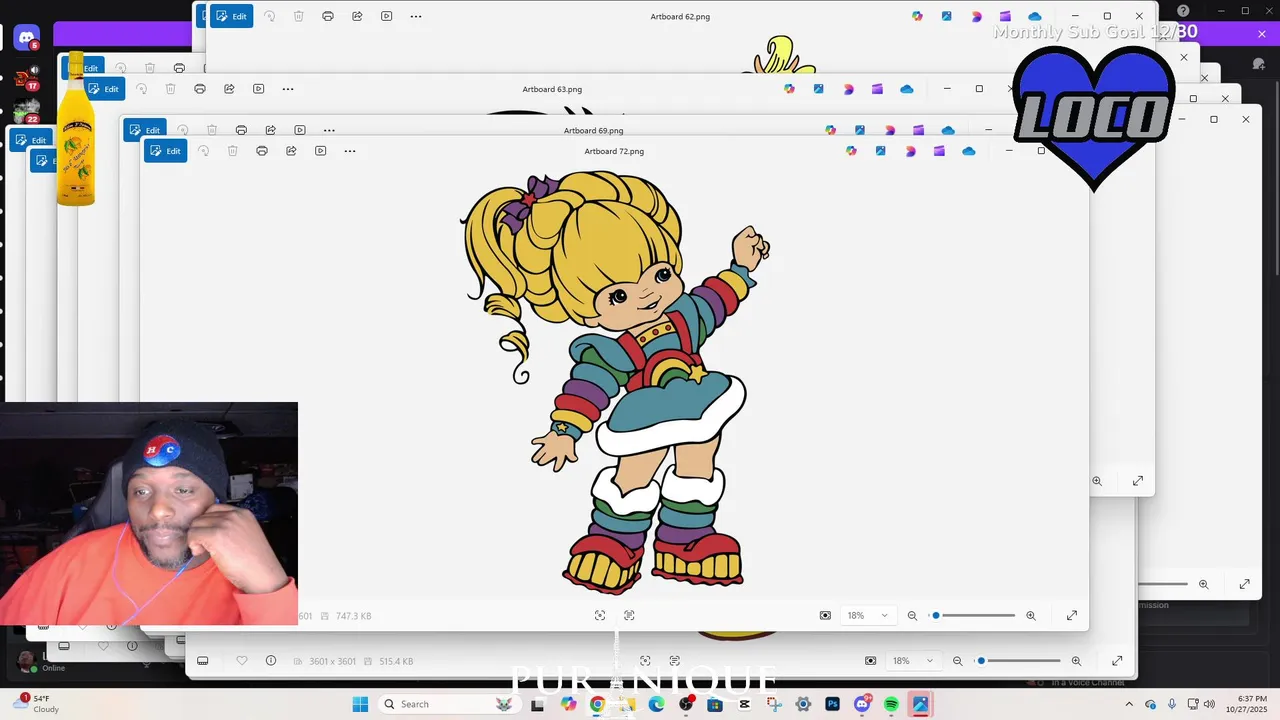Open Clipchamp icon in Artboard 72.png toolbar
Viewport: 1280px width, 720px height.
tap(939, 151)
